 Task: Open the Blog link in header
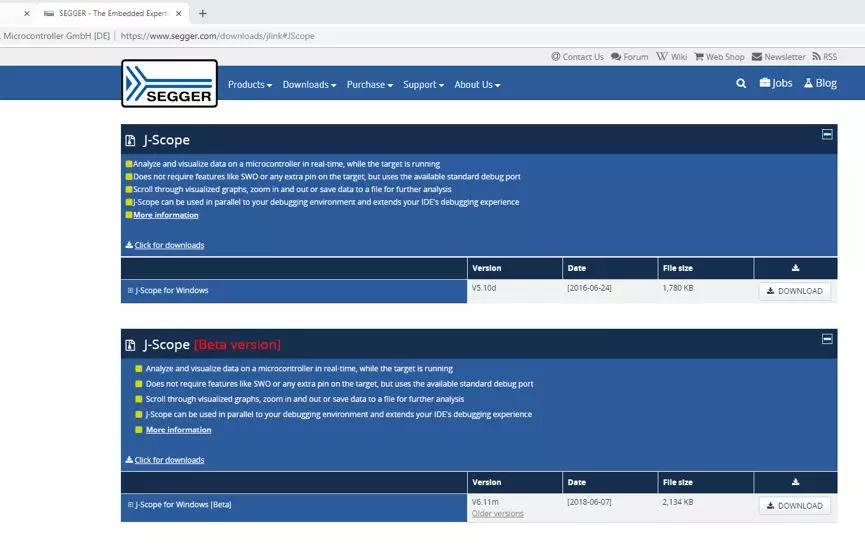(820, 83)
